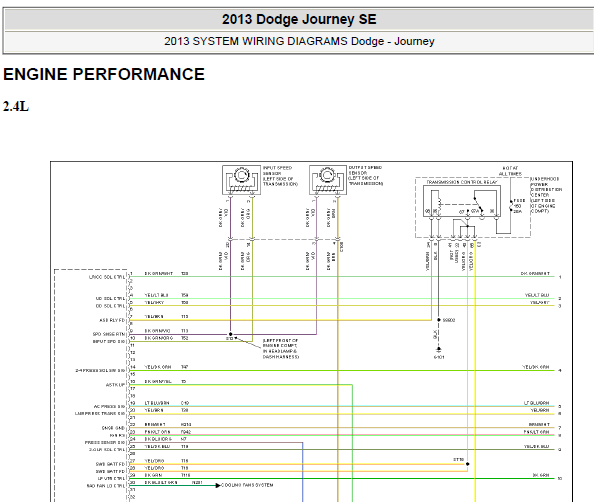Click the relay coil and switch schematic box

[462, 201]
